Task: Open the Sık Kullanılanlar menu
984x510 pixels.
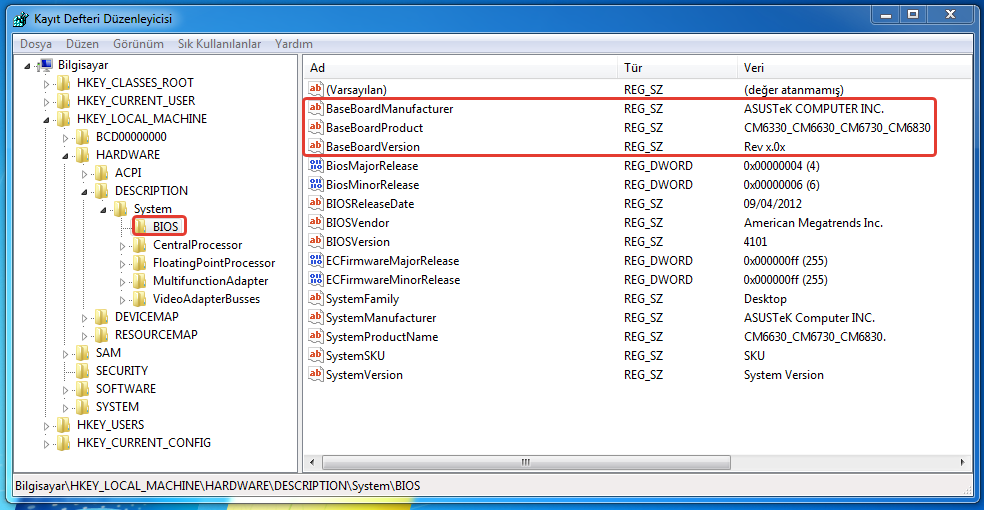Action: pos(219,44)
